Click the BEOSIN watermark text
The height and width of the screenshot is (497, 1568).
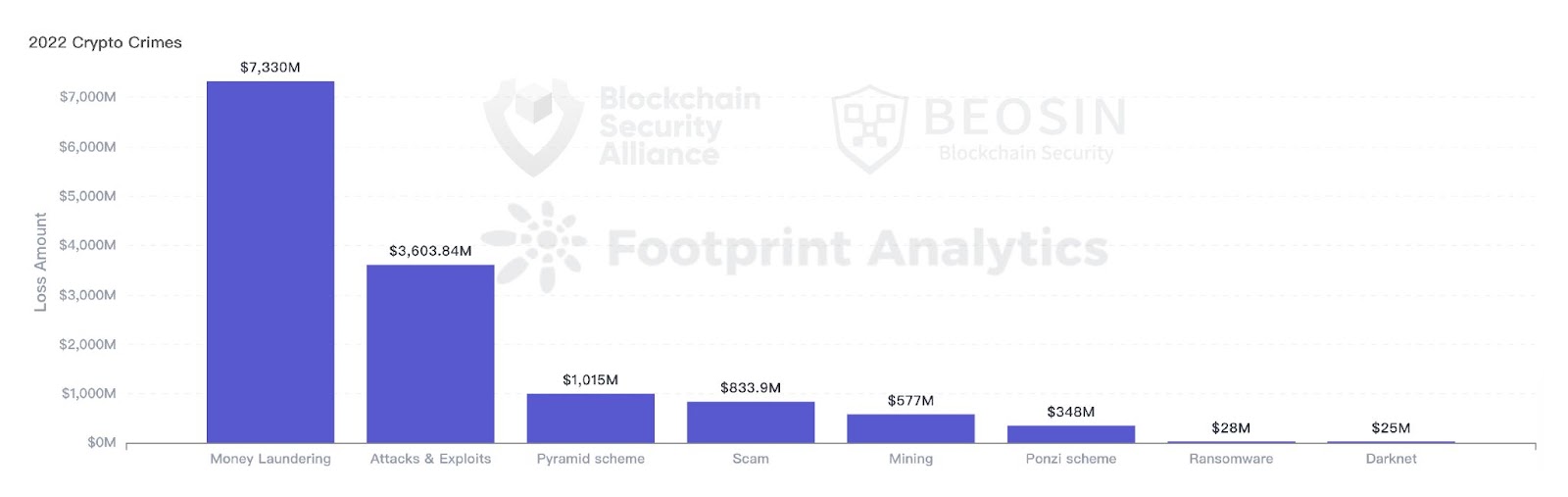coord(1025,118)
